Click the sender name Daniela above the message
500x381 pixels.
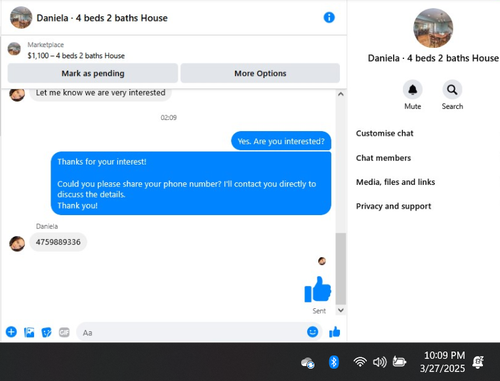(47, 226)
